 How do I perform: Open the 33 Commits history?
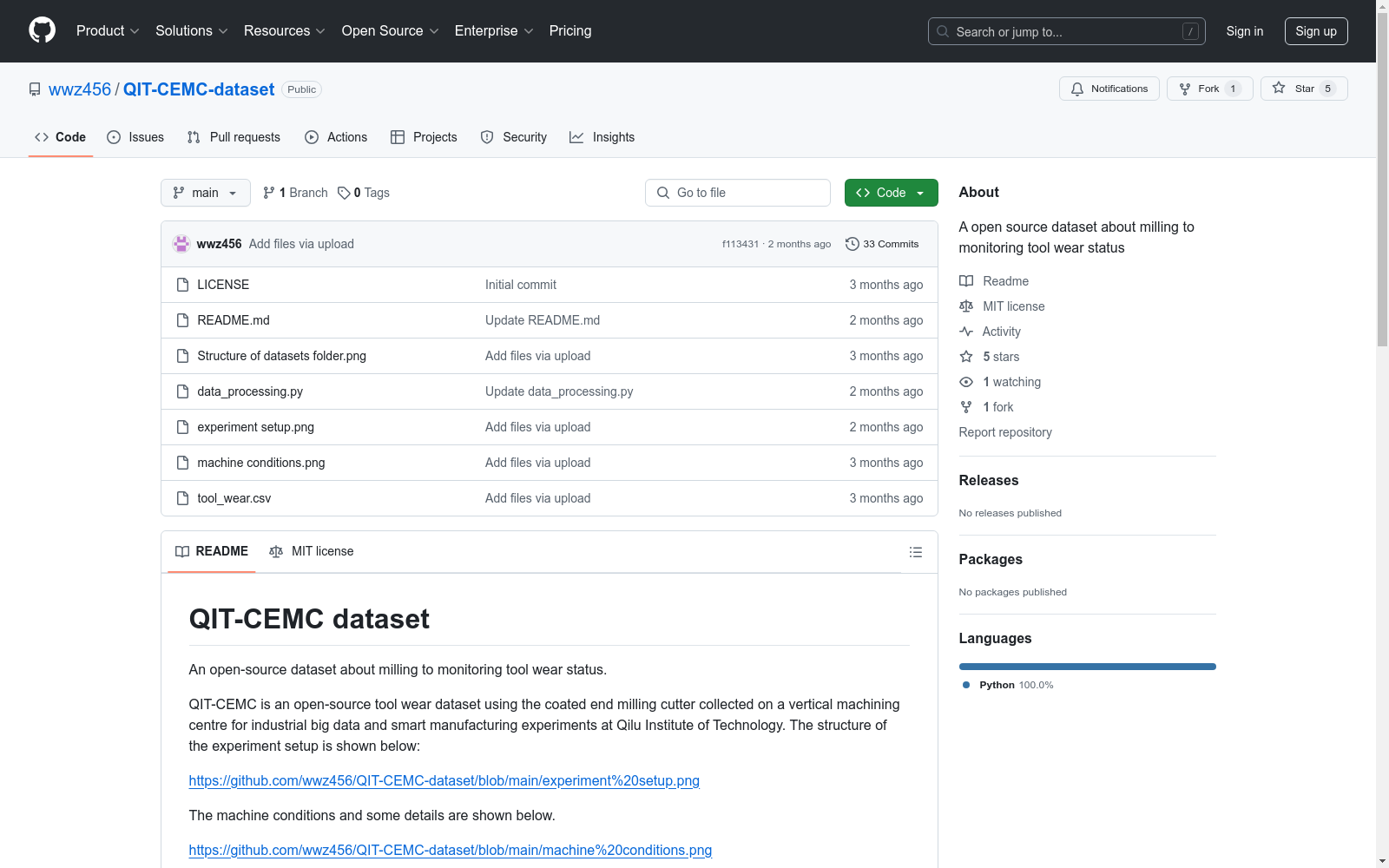[x=882, y=244]
